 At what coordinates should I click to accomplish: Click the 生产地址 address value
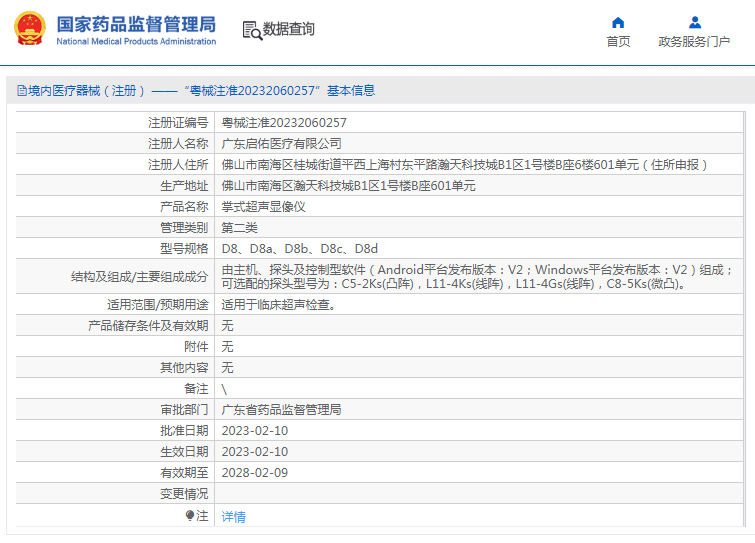[349, 186]
